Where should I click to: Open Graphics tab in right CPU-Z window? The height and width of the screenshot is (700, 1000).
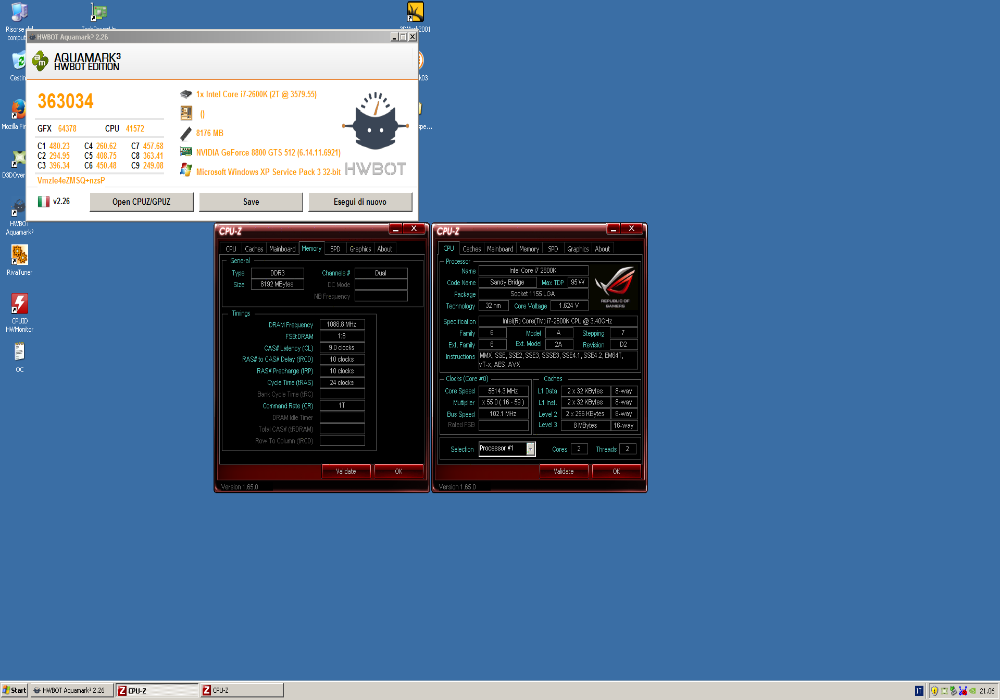(x=578, y=249)
